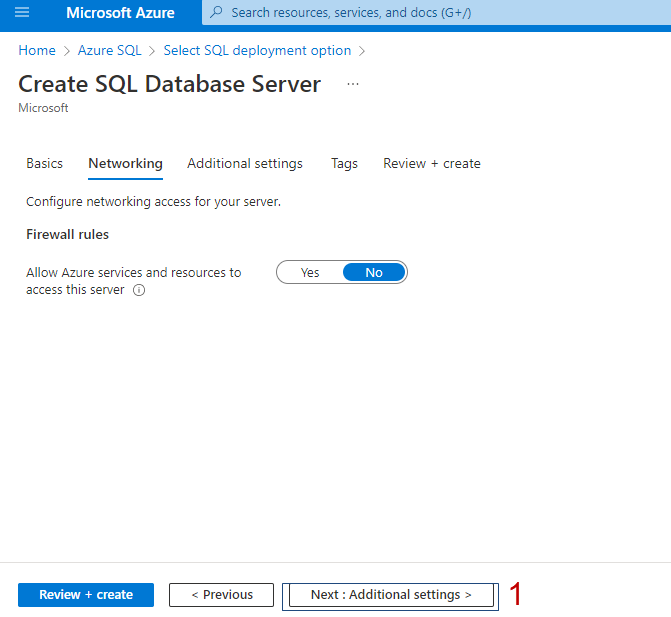The width and height of the screenshot is (671, 617).
Task: Switch to the Basics tab
Action: click(x=45, y=163)
